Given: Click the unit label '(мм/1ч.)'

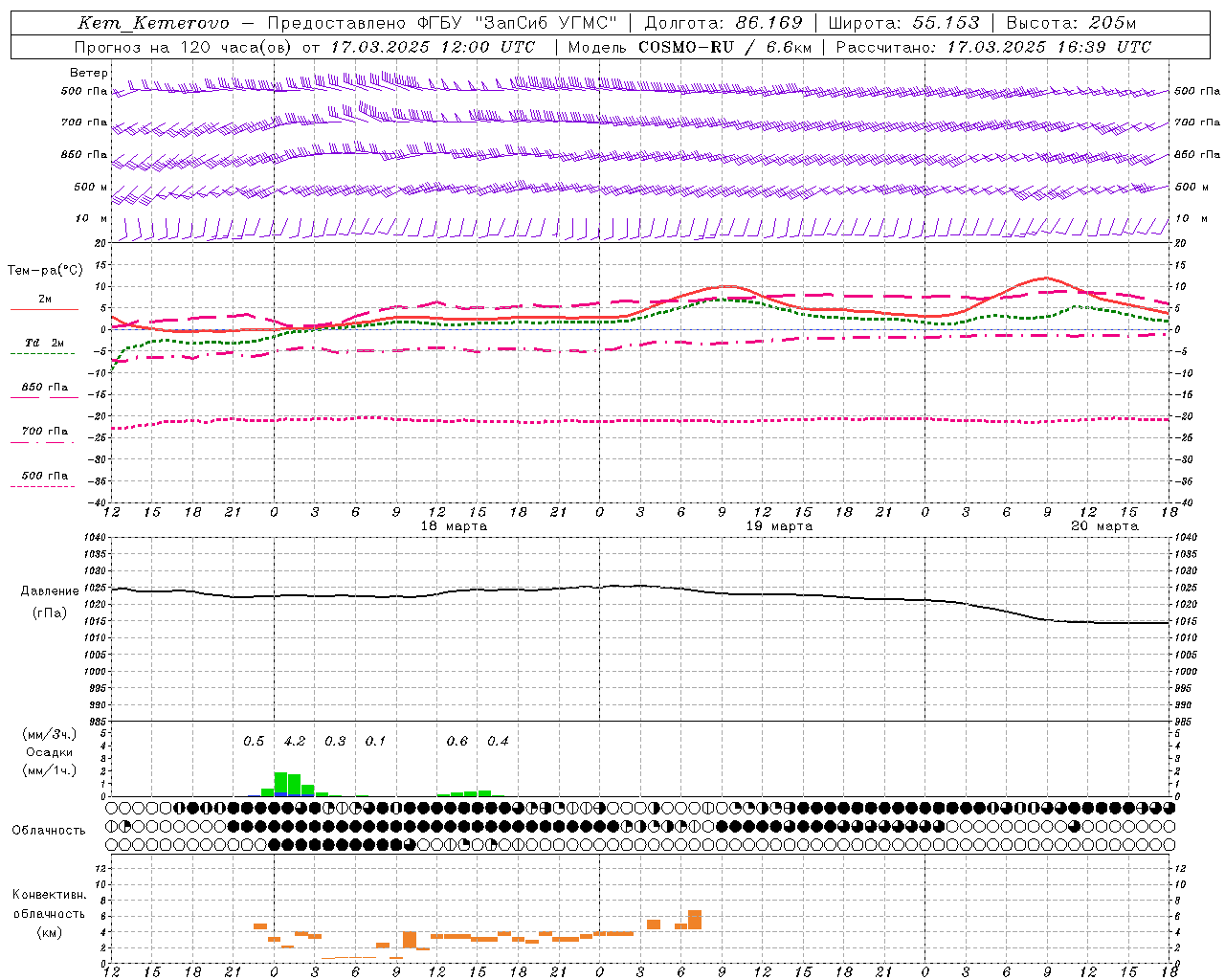Looking at the screenshot, I should tap(50, 770).
